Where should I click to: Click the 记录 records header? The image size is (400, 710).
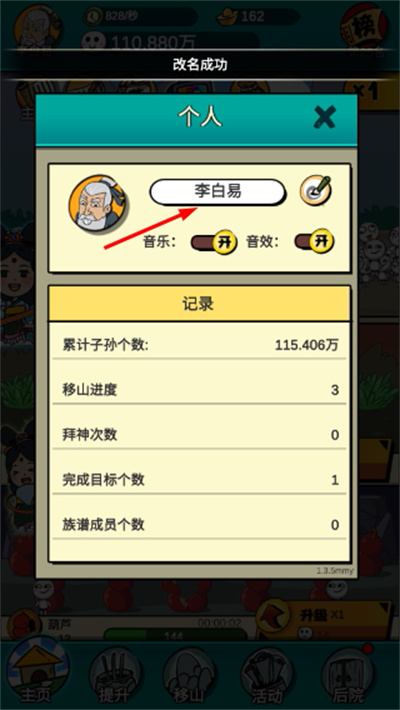[x=199, y=304]
